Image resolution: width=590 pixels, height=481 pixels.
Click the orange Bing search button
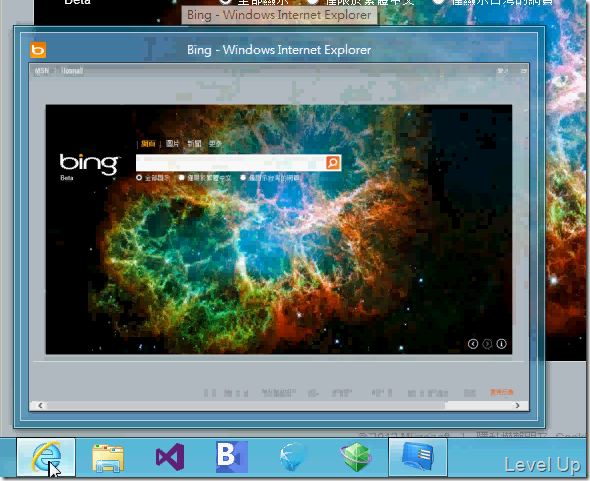point(333,163)
